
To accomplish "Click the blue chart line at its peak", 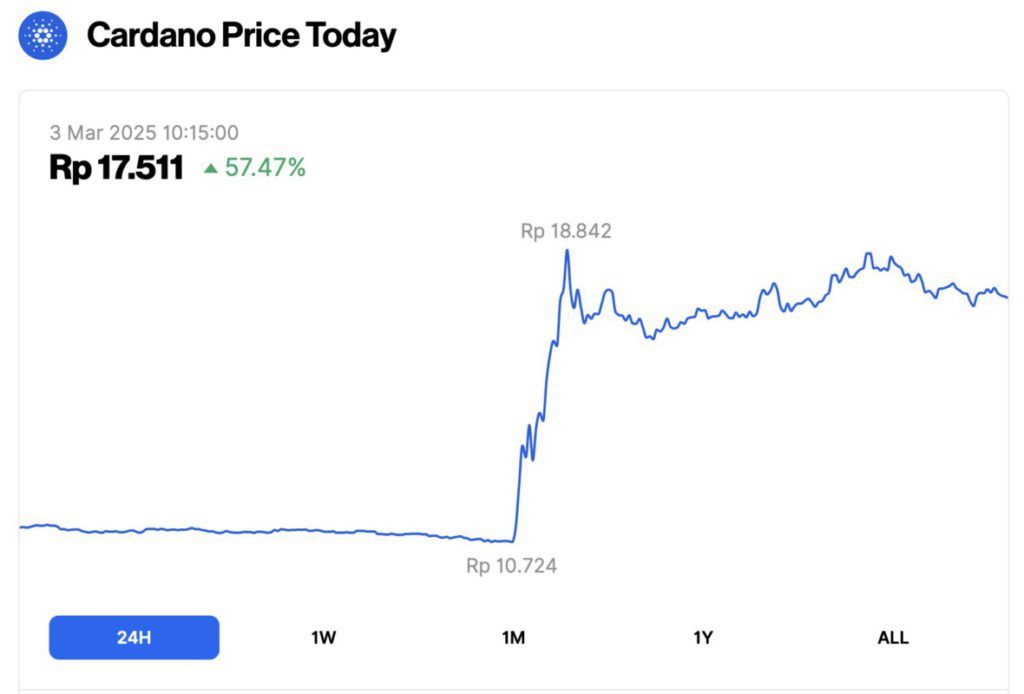I will click(567, 250).
